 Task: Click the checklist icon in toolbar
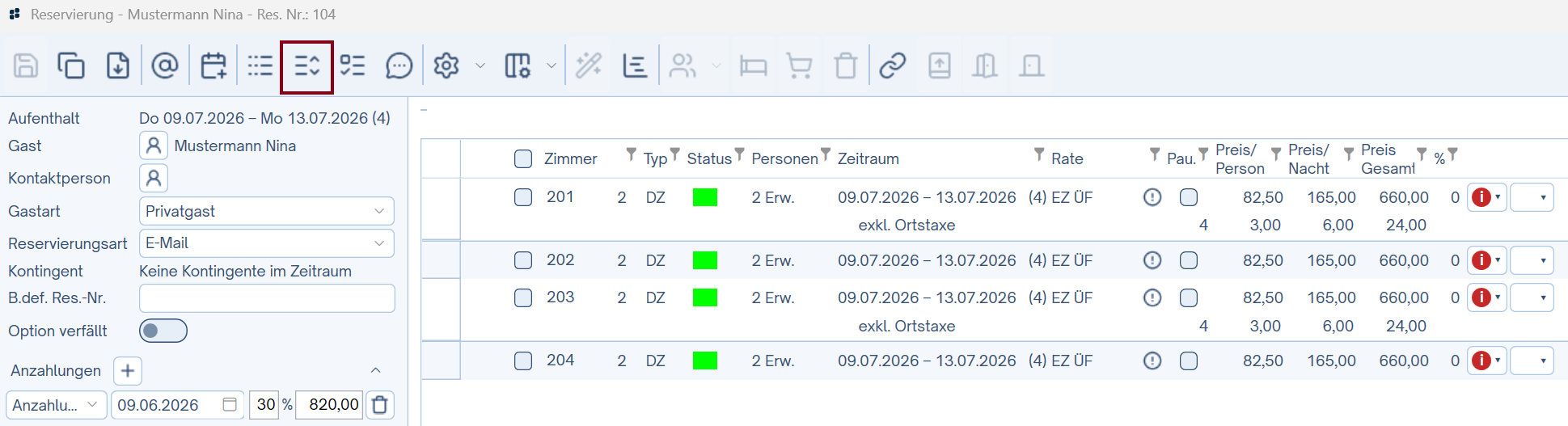pyautogui.click(x=353, y=65)
